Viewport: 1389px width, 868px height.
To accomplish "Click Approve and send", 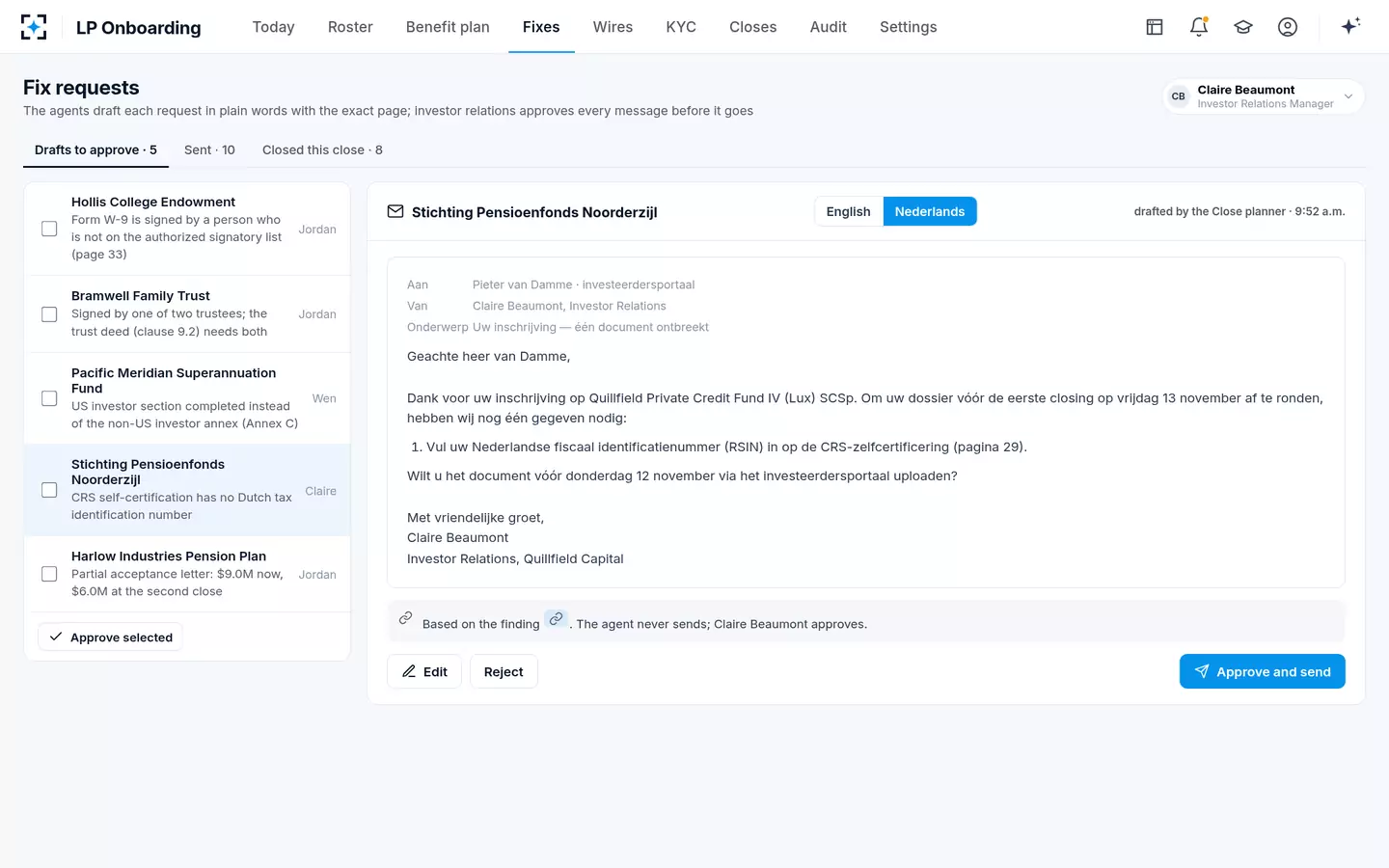I will [1262, 671].
